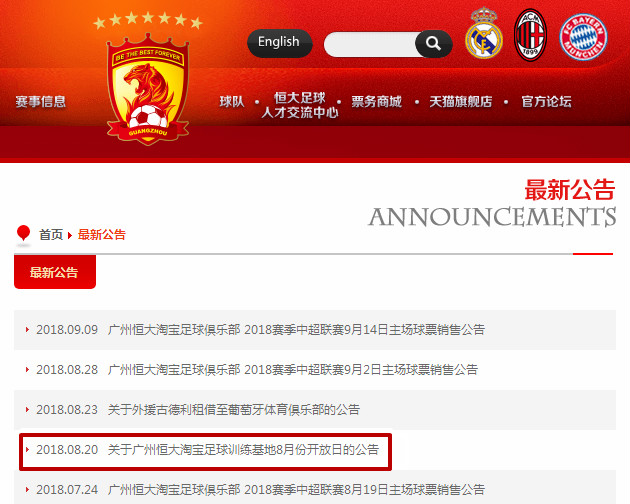The image size is (630, 504).
Task: Open the FC Bayern München crest link
Action: (x=583, y=37)
